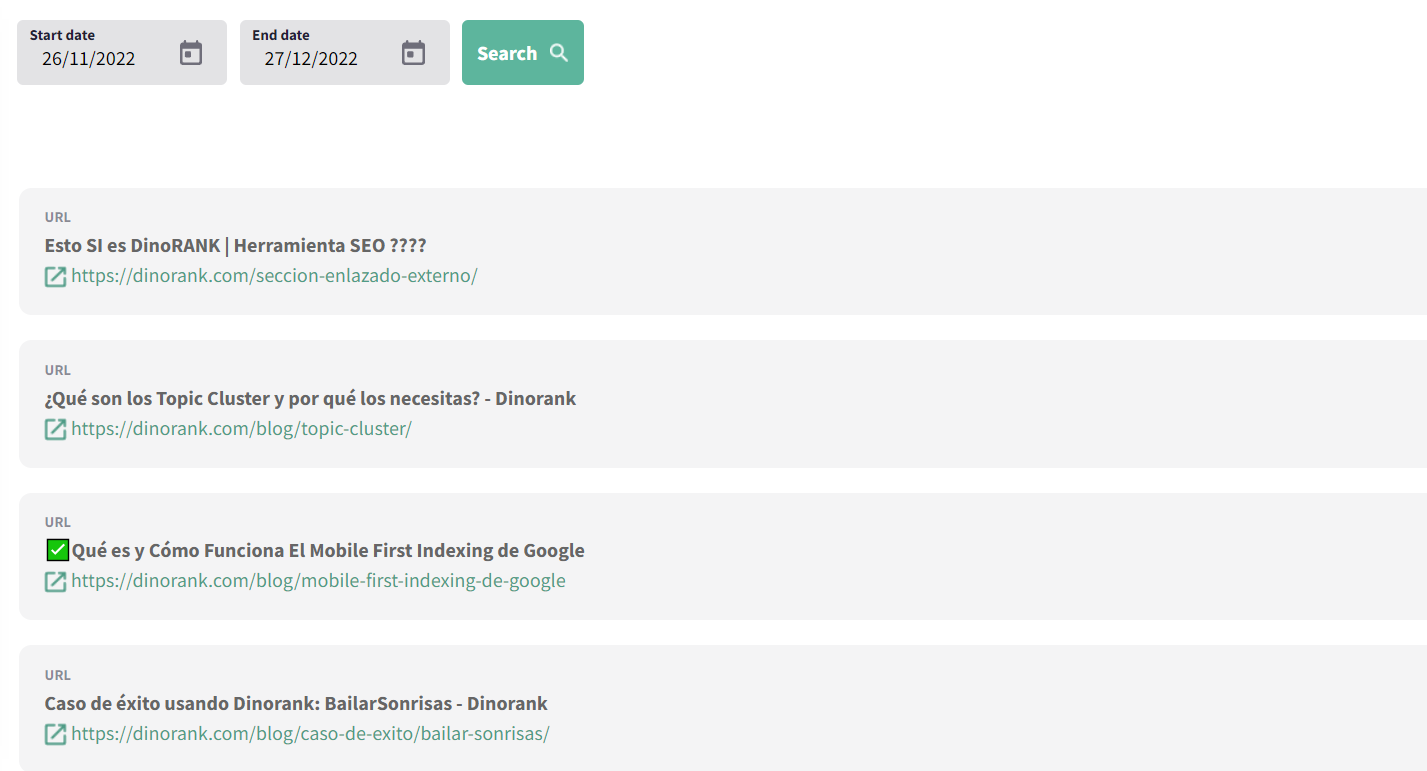Click the Search button

click(523, 53)
